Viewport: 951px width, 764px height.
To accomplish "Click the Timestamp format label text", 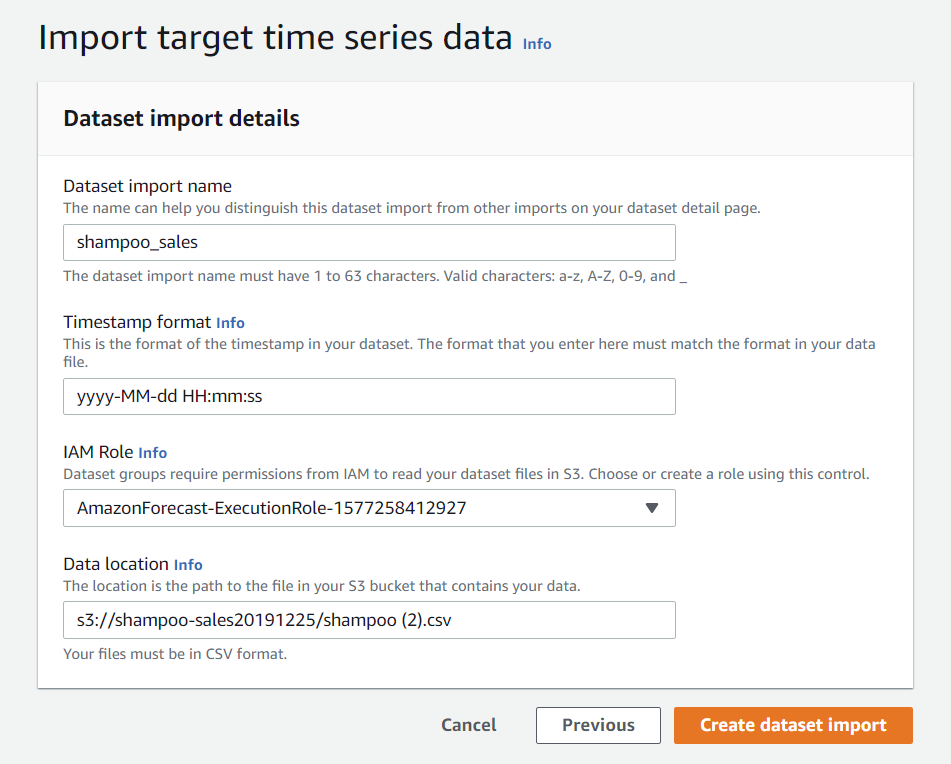I will [x=137, y=322].
